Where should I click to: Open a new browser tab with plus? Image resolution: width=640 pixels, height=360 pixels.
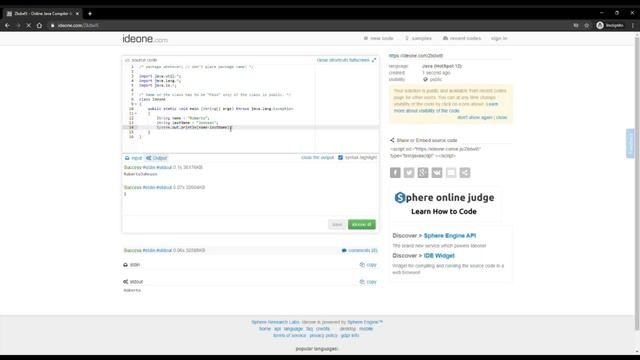click(90, 13)
